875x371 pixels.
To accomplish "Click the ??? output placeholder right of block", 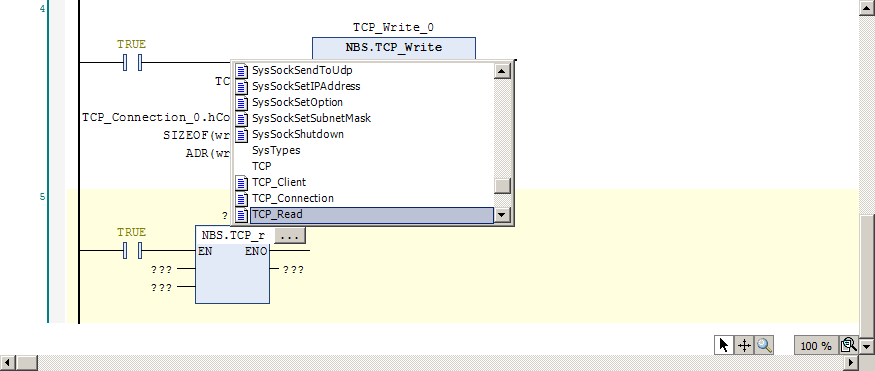I will click(x=294, y=269).
